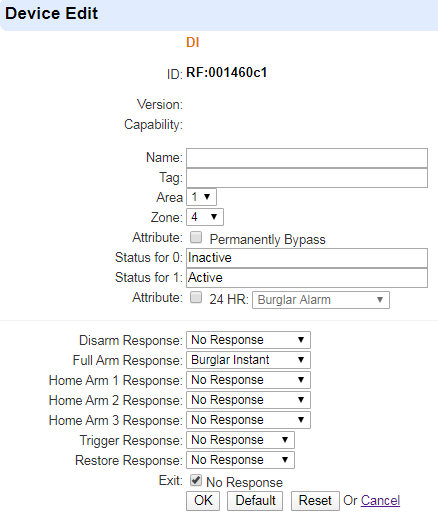Open the Zone dropdown
Image resolution: width=438 pixels, height=518 pixels.
click(x=205, y=217)
